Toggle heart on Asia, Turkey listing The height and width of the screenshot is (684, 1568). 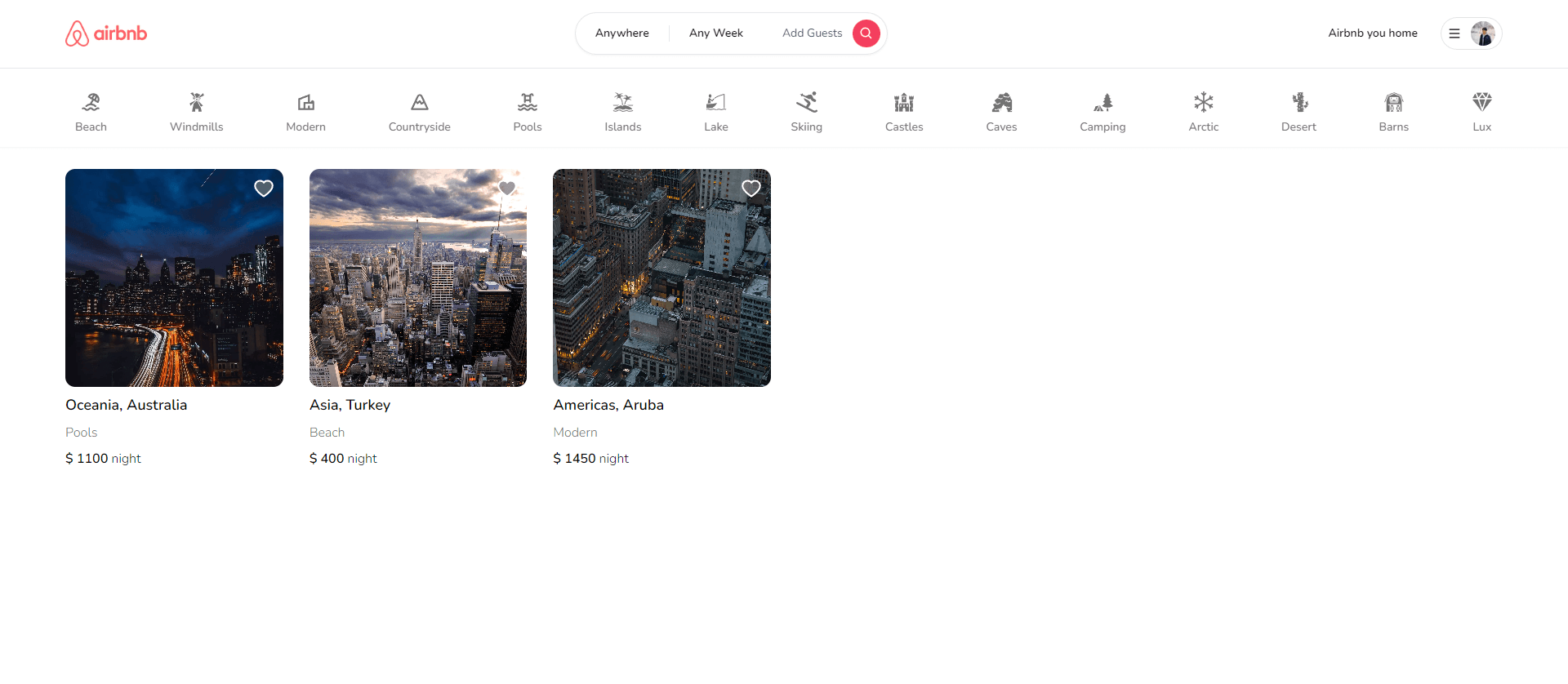pos(507,189)
